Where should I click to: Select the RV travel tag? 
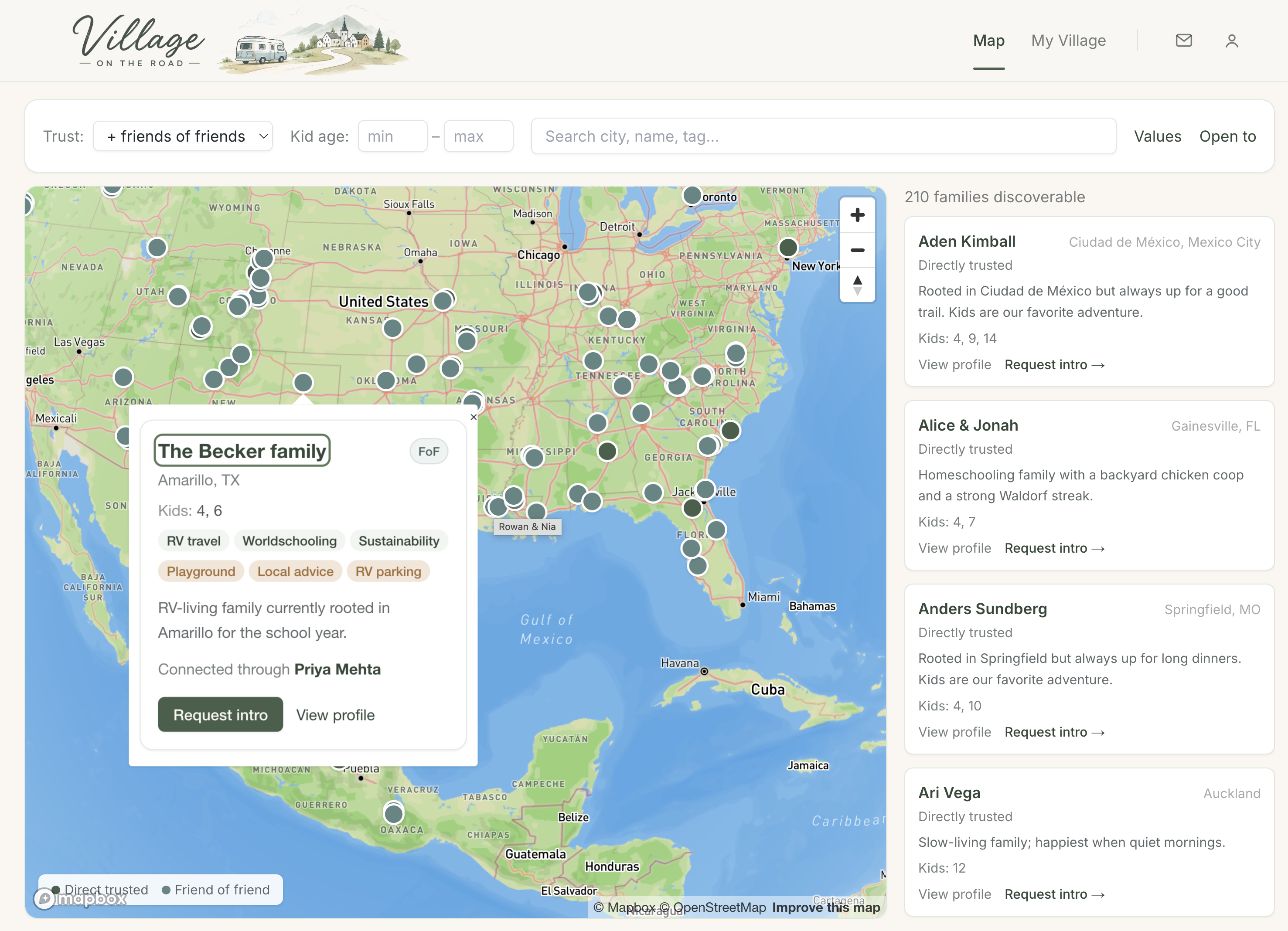[x=194, y=541]
